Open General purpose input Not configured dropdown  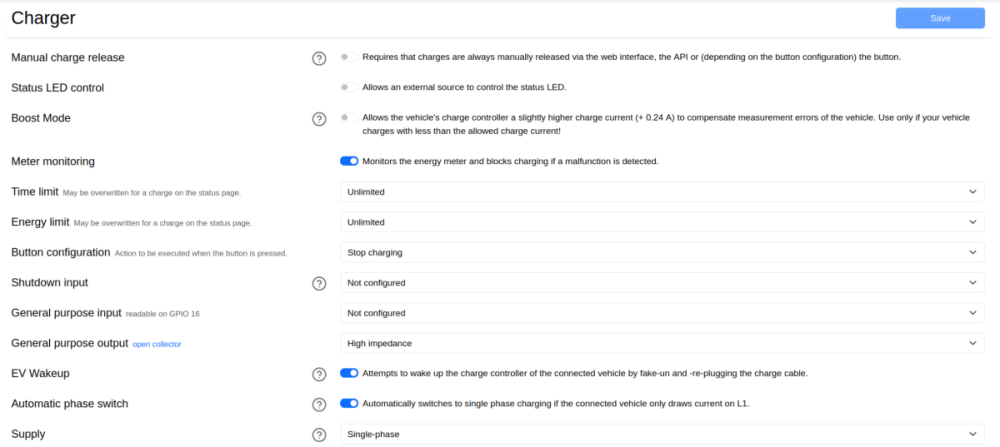(x=662, y=313)
